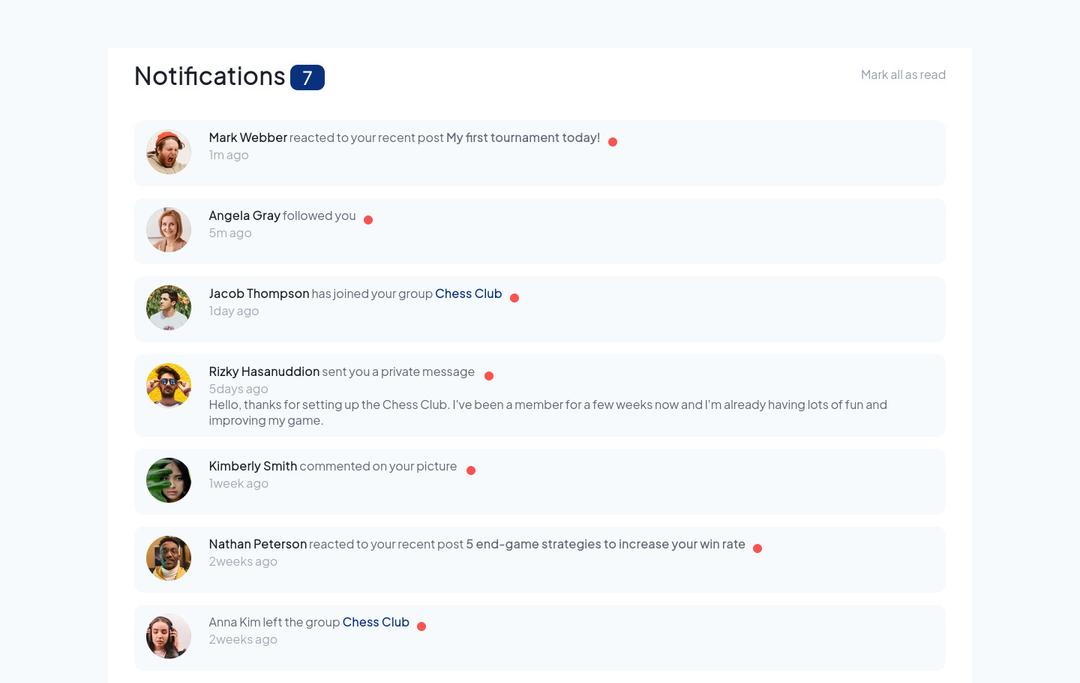Open Angela Gray's profile picture
The height and width of the screenshot is (683, 1080).
(168, 230)
